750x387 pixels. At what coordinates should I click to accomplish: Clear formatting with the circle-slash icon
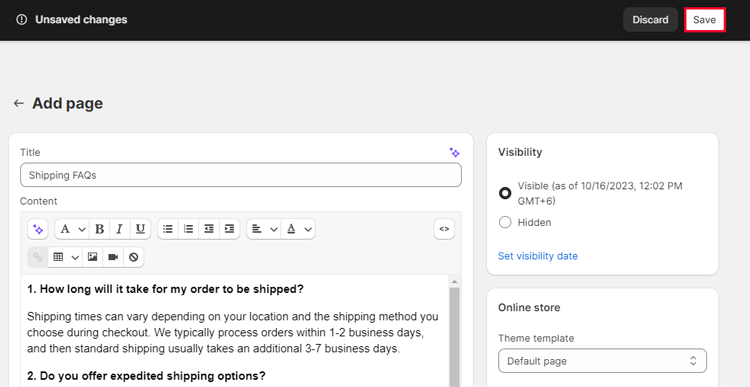pos(134,257)
